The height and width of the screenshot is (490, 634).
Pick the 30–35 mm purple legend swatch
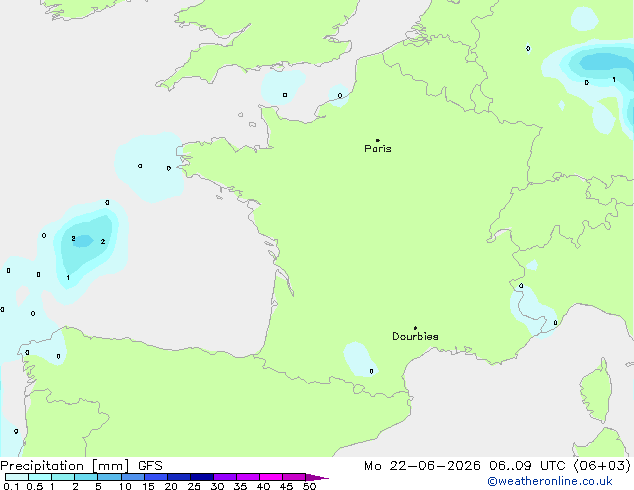[x=225, y=477]
